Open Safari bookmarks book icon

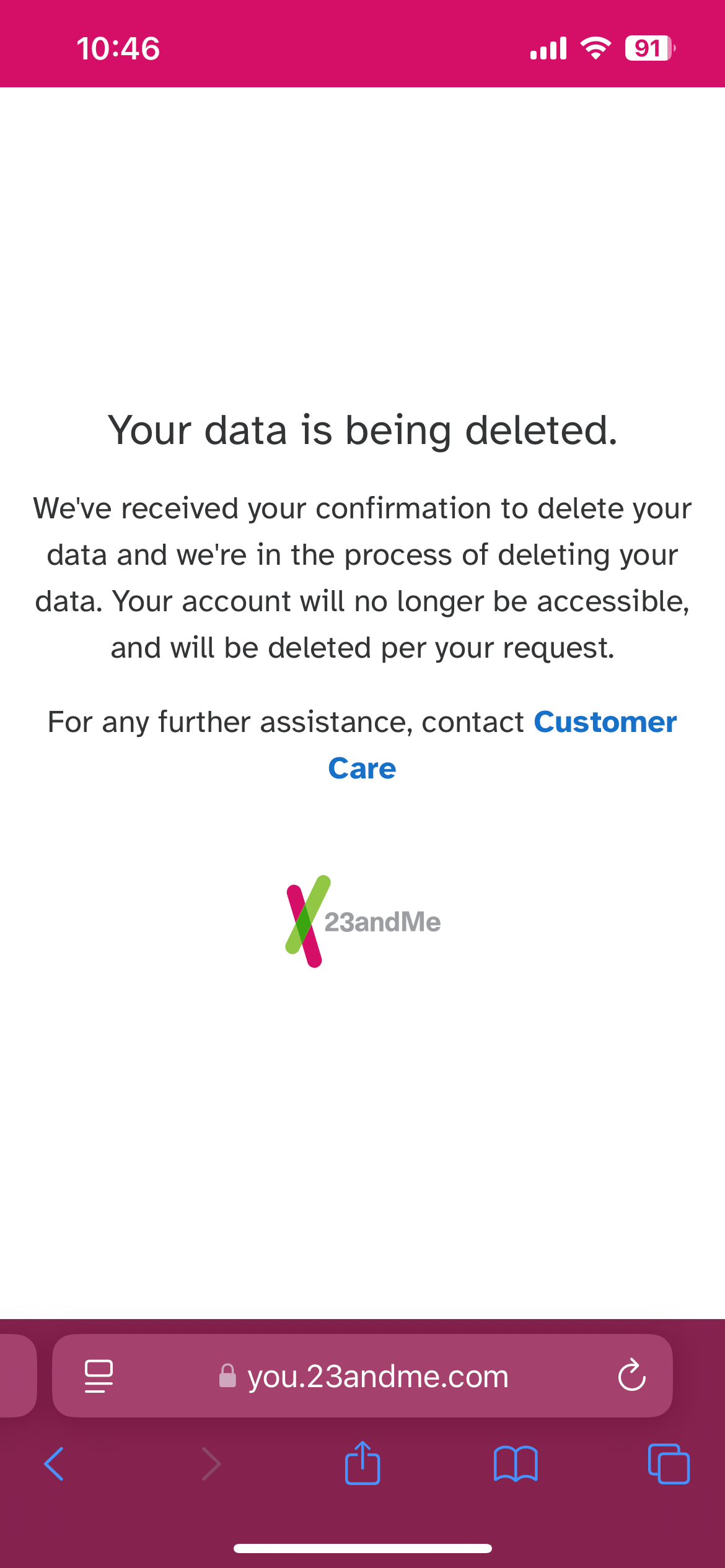tap(516, 1464)
